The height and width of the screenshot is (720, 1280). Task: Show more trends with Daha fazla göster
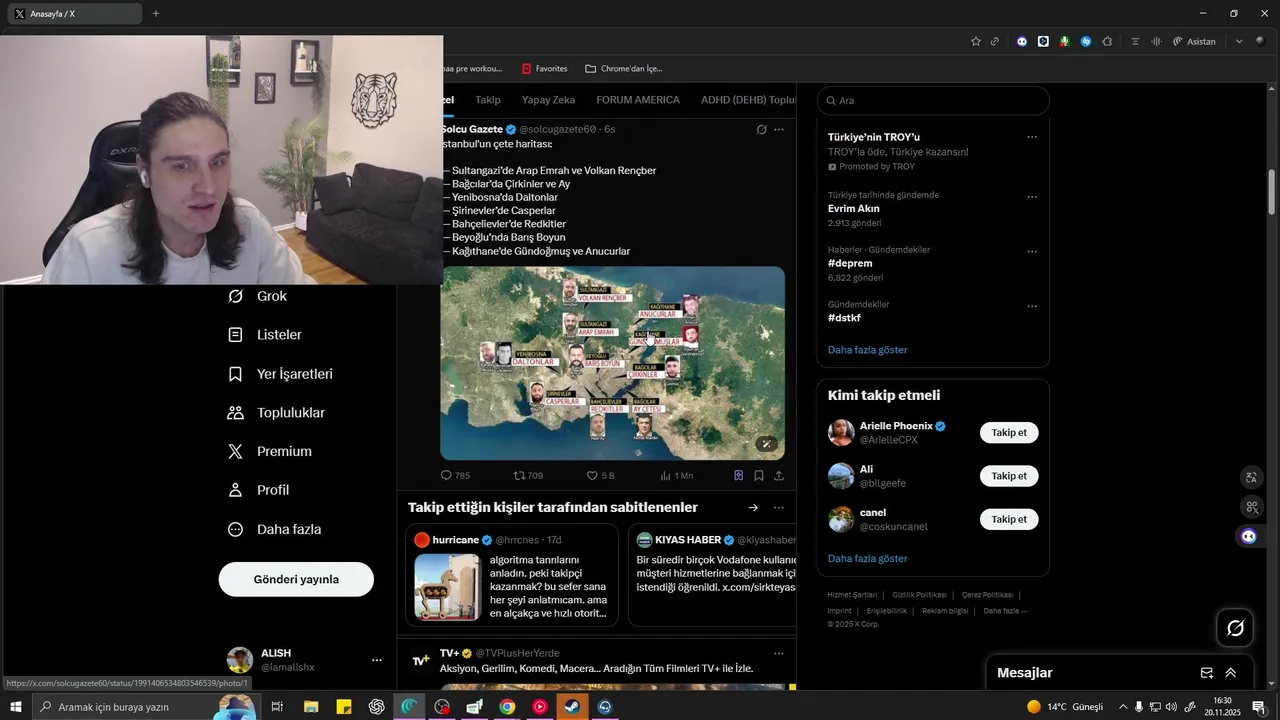[x=868, y=350]
